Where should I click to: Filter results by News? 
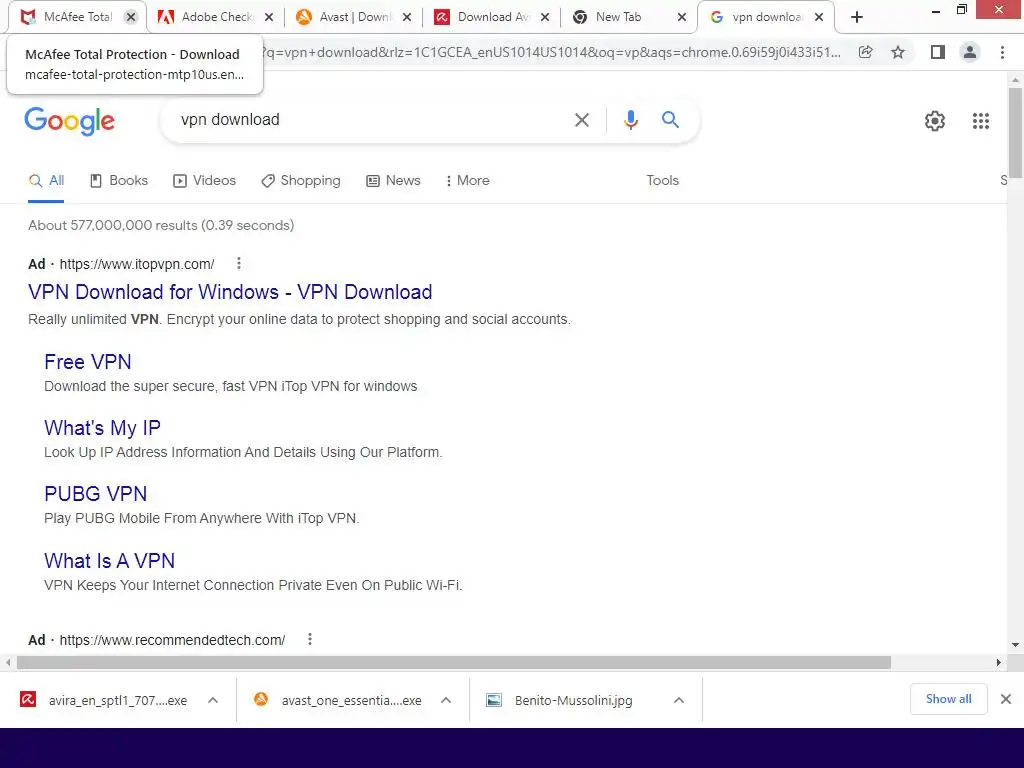pyautogui.click(x=393, y=181)
